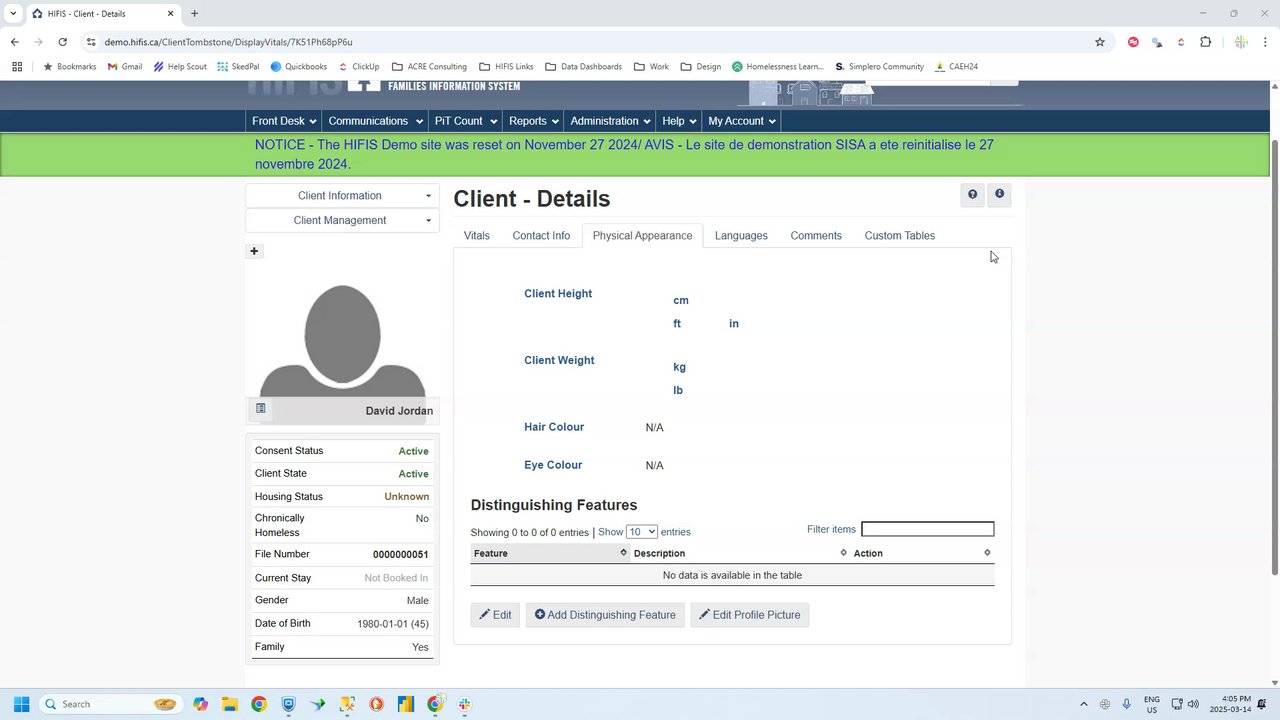Screen dimensions: 1280x720
Task: Change the Show entries count dropdown
Action: click(642, 532)
